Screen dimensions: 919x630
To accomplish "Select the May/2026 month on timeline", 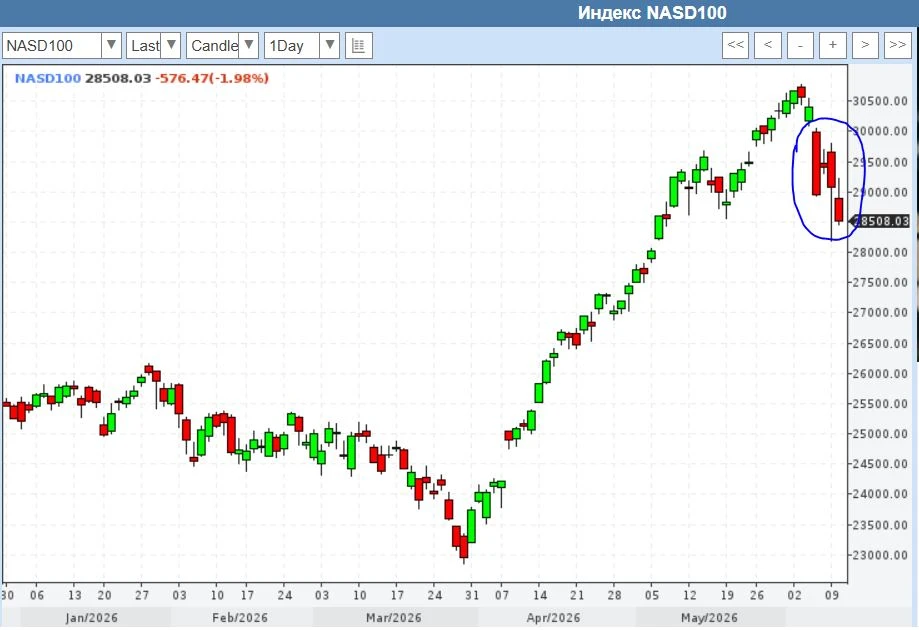I will [709, 618].
